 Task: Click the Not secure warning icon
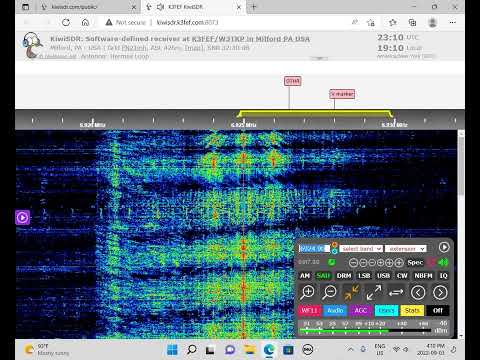(x=109, y=22)
